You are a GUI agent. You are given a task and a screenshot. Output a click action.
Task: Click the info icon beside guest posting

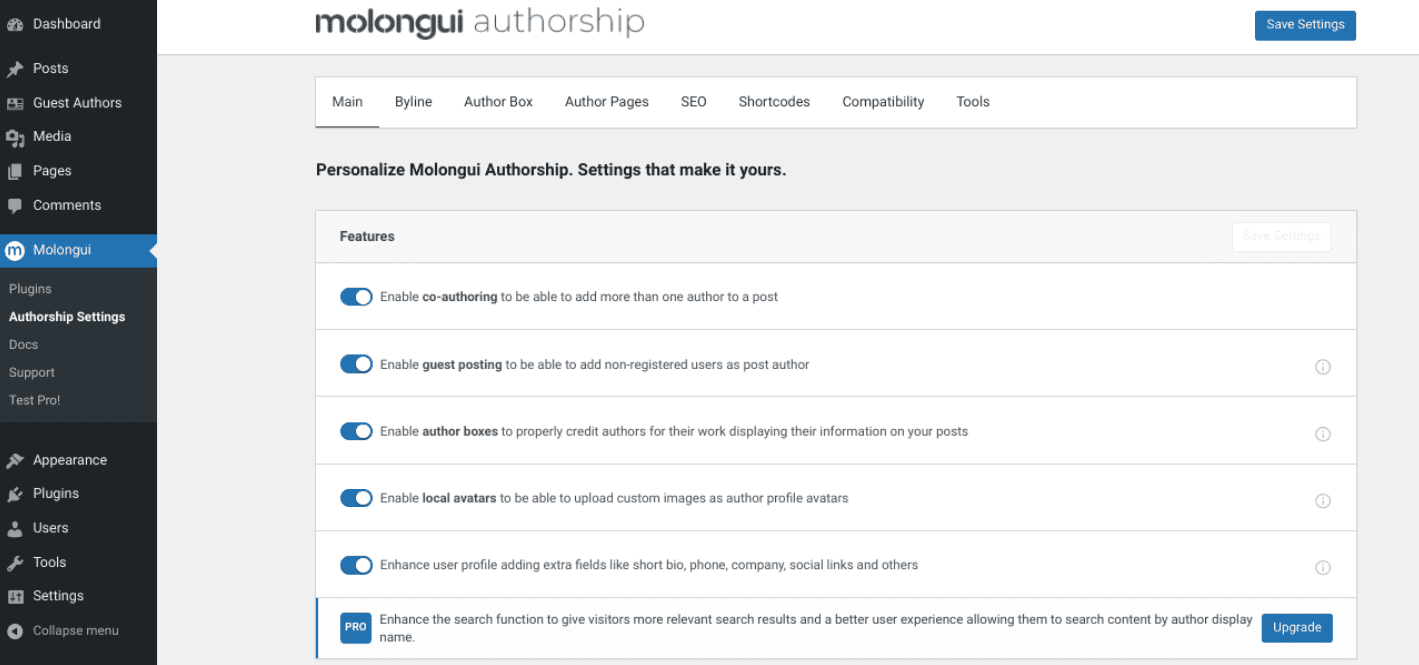tap(1323, 367)
